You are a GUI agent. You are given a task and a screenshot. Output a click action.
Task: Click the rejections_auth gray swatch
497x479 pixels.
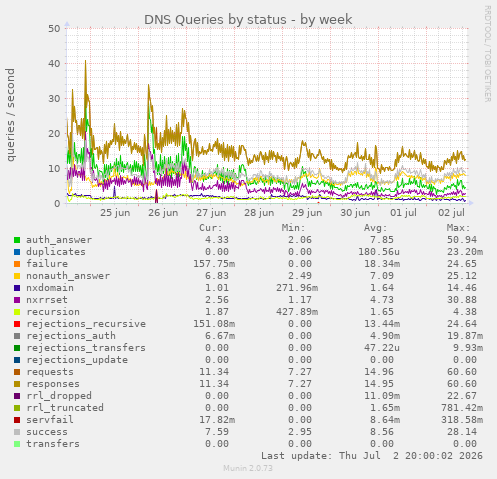point(17,336)
